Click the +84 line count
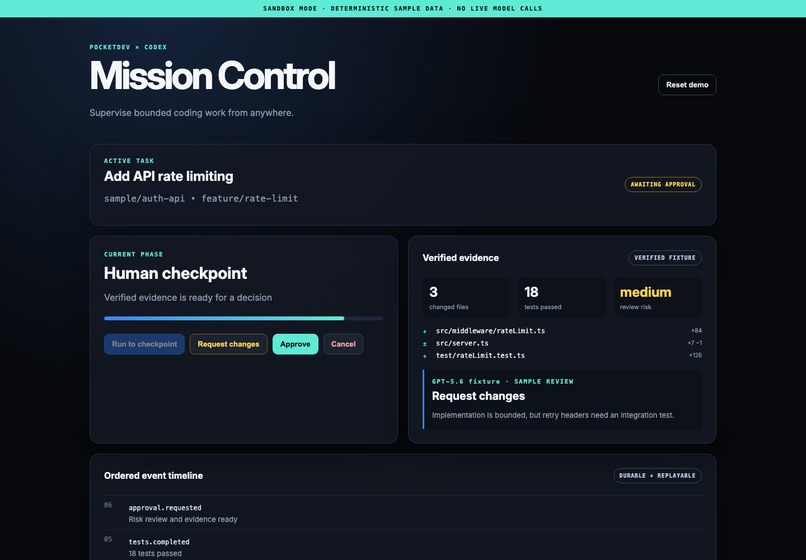 tap(696, 331)
